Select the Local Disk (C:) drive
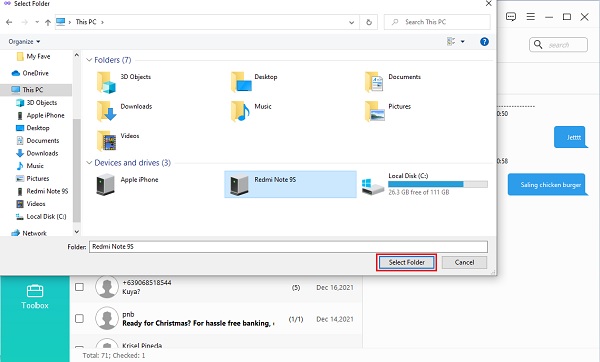The image size is (600, 362). [x=425, y=184]
